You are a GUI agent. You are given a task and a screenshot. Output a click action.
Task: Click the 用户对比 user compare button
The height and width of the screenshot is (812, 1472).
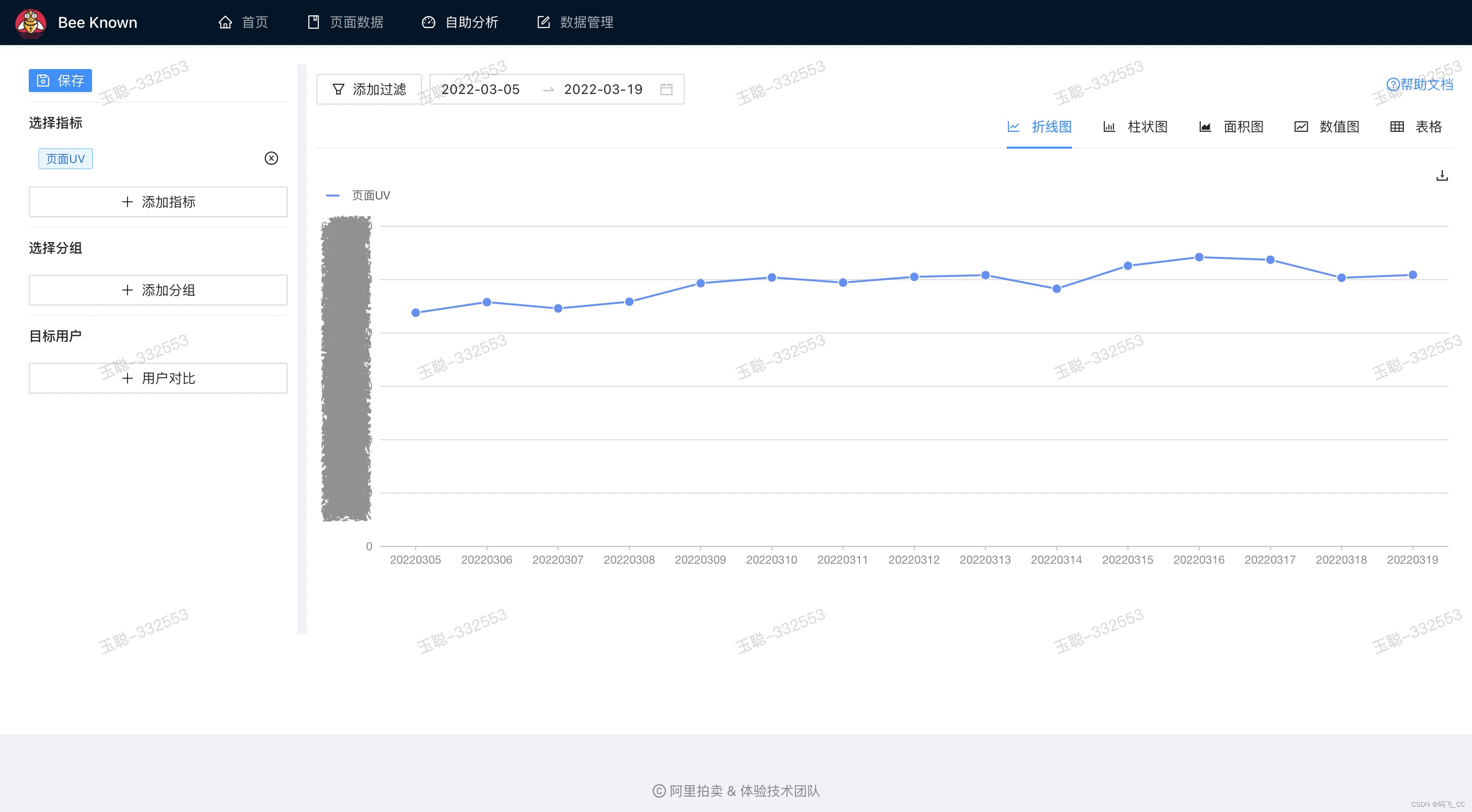pos(158,378)
